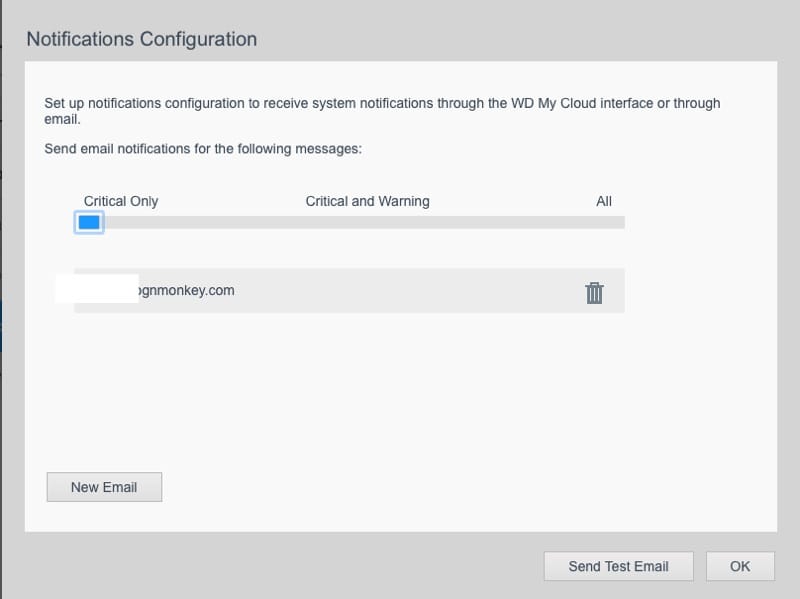The height and width of the screenshot is (599, 800).
Task: Select the Critical Only level label
Action: point(121,201)
